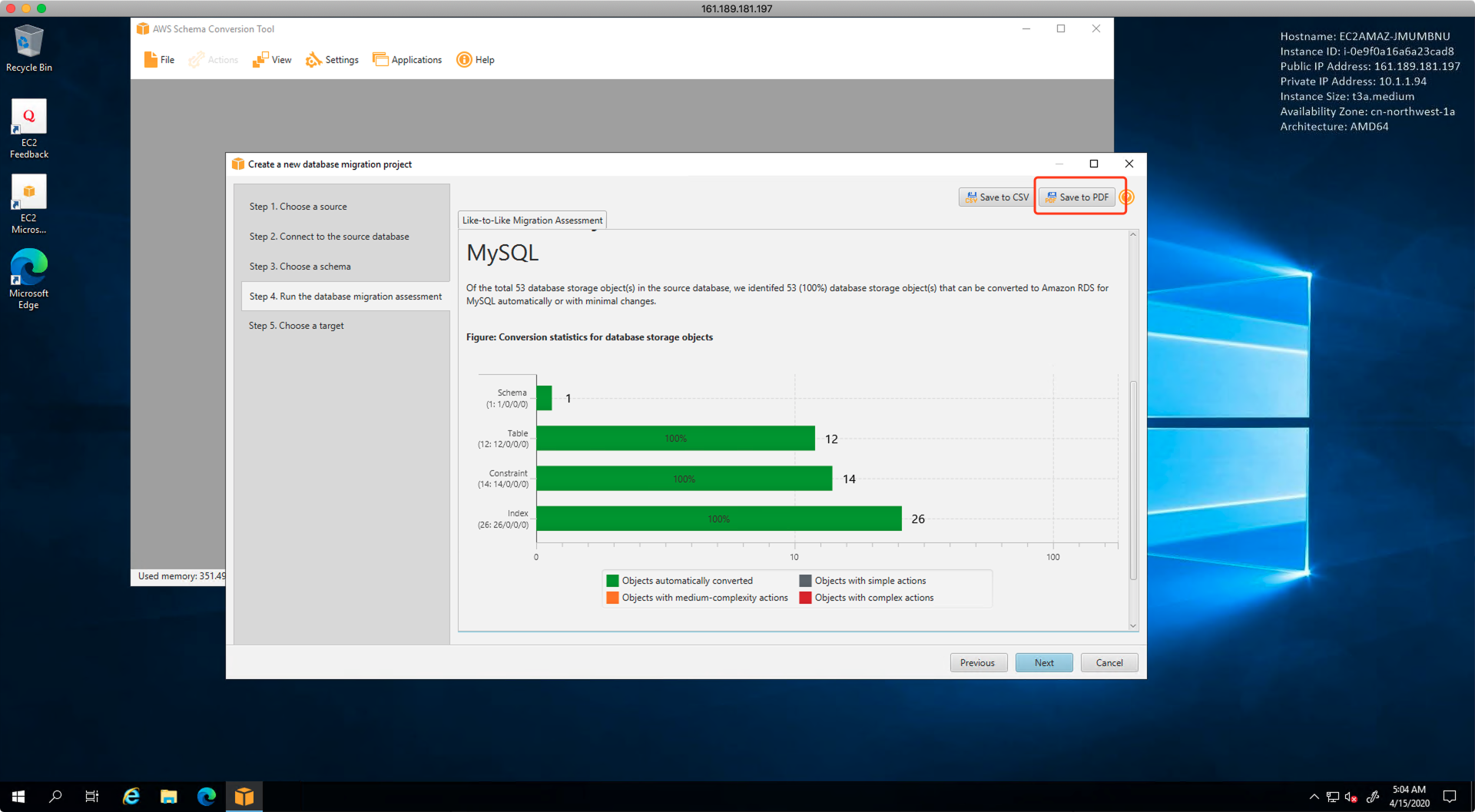
Task: Open the File menu
Action: [159, 60]
